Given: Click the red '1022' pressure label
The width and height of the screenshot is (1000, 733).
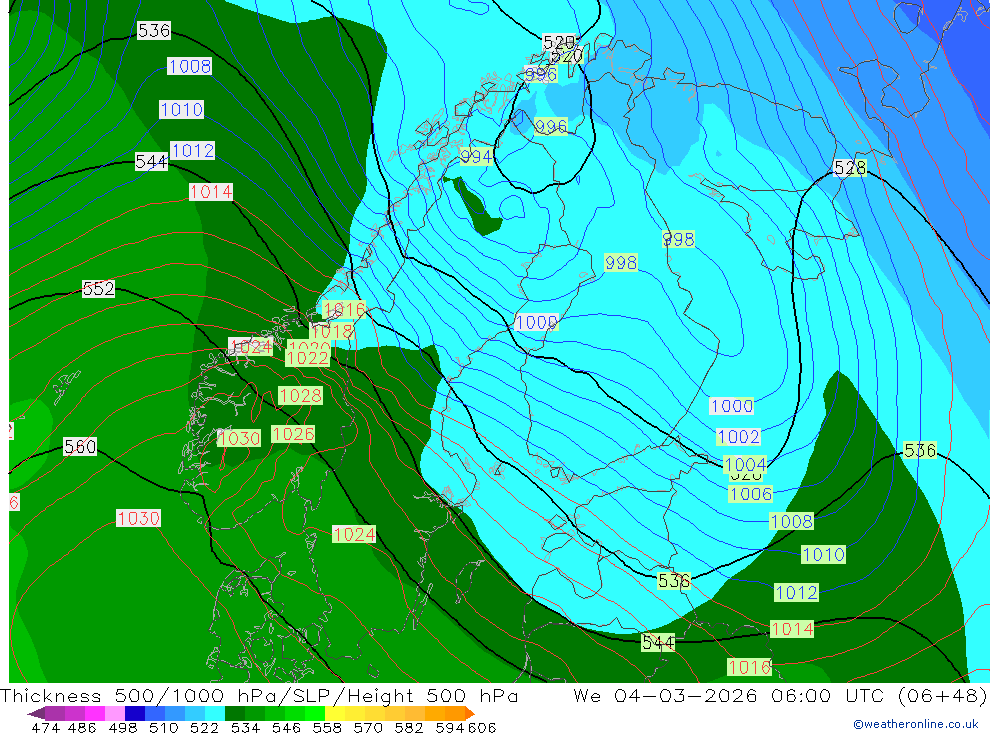Looking at the screenshot, I should (x=307, y=358).
